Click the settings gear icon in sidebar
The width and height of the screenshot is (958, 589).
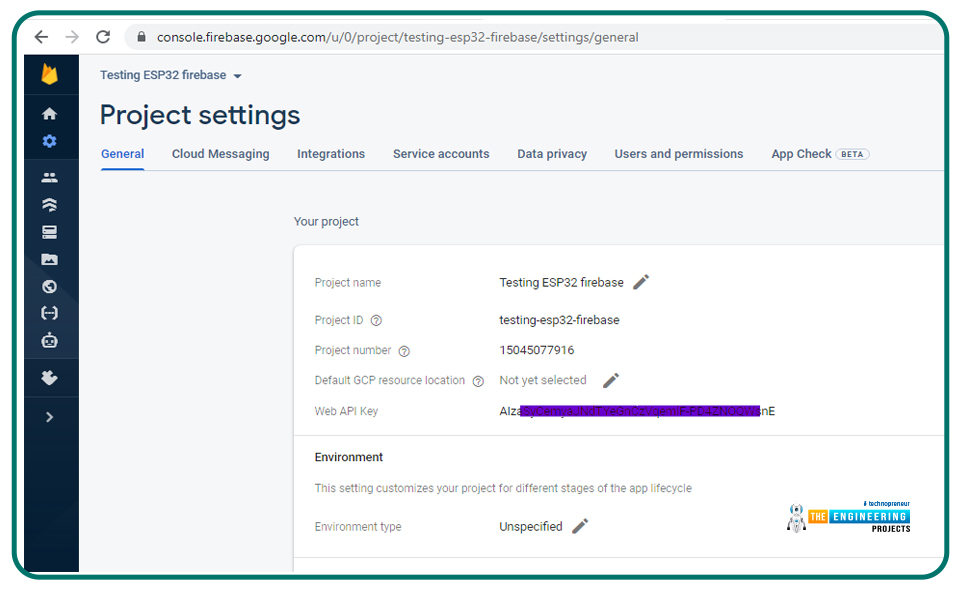[x=49, y=141]
